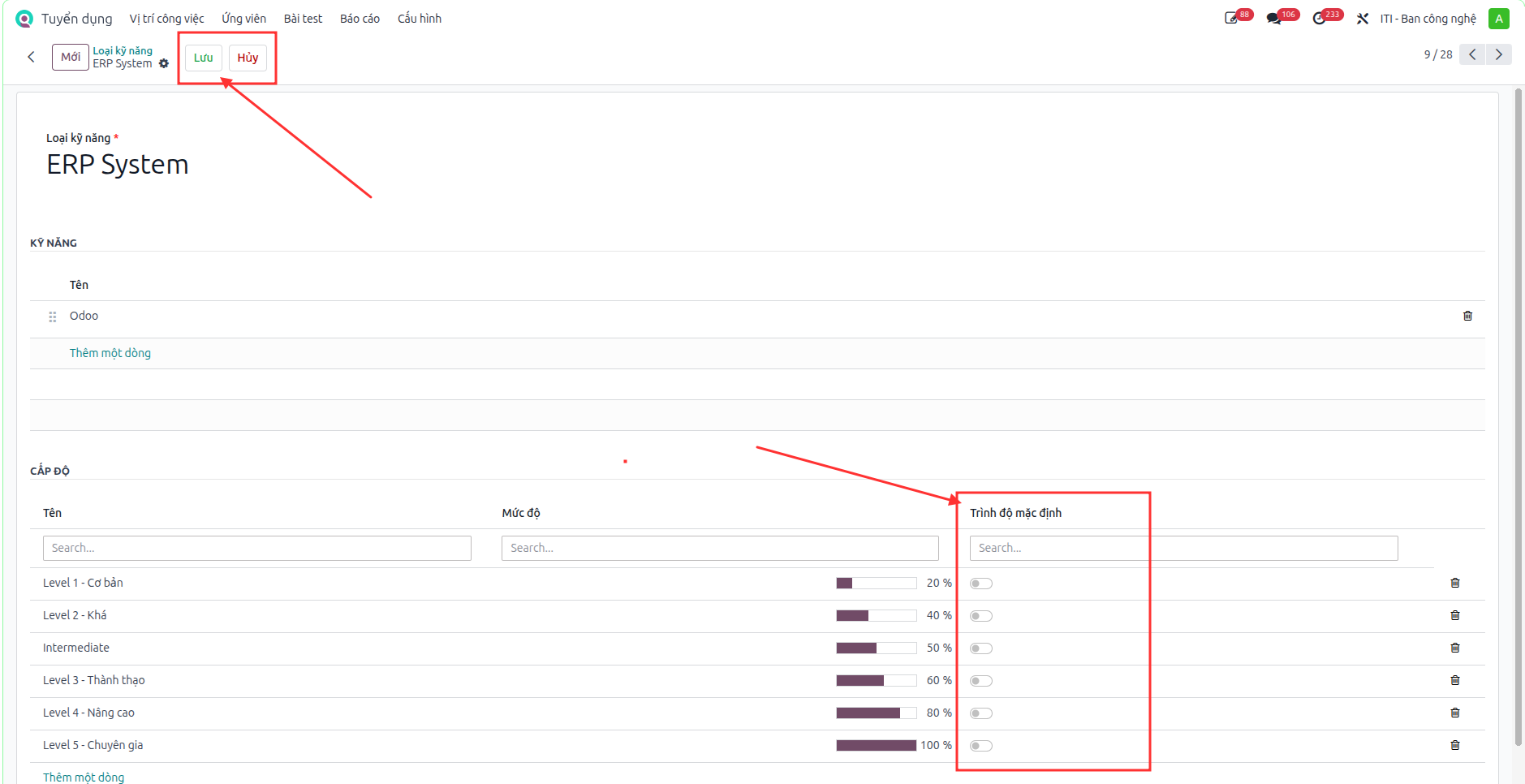Toggle default level for Level 3 - Thành thạo
Viewport: 1525px width, 784px height.
[981, 681]
